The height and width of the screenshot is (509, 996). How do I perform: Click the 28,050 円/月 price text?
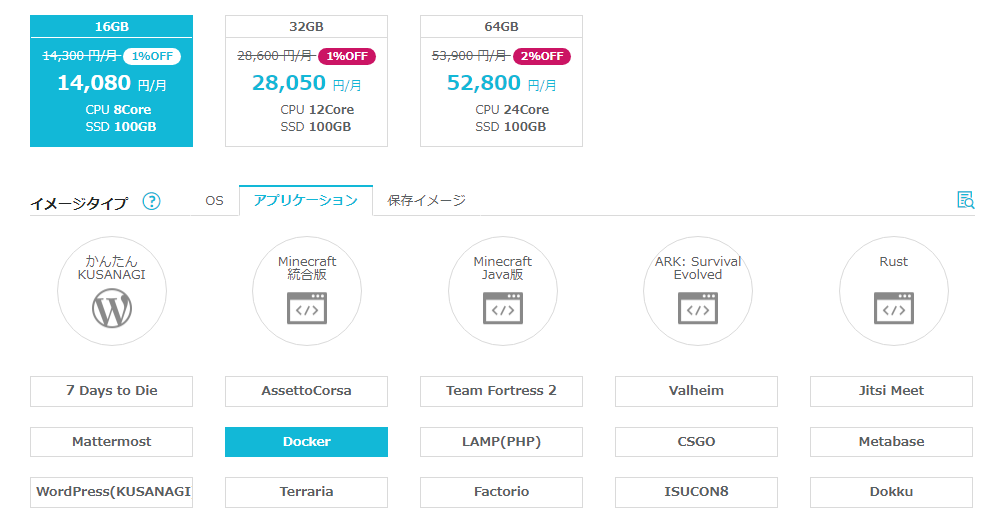click(x=307, y=83)
